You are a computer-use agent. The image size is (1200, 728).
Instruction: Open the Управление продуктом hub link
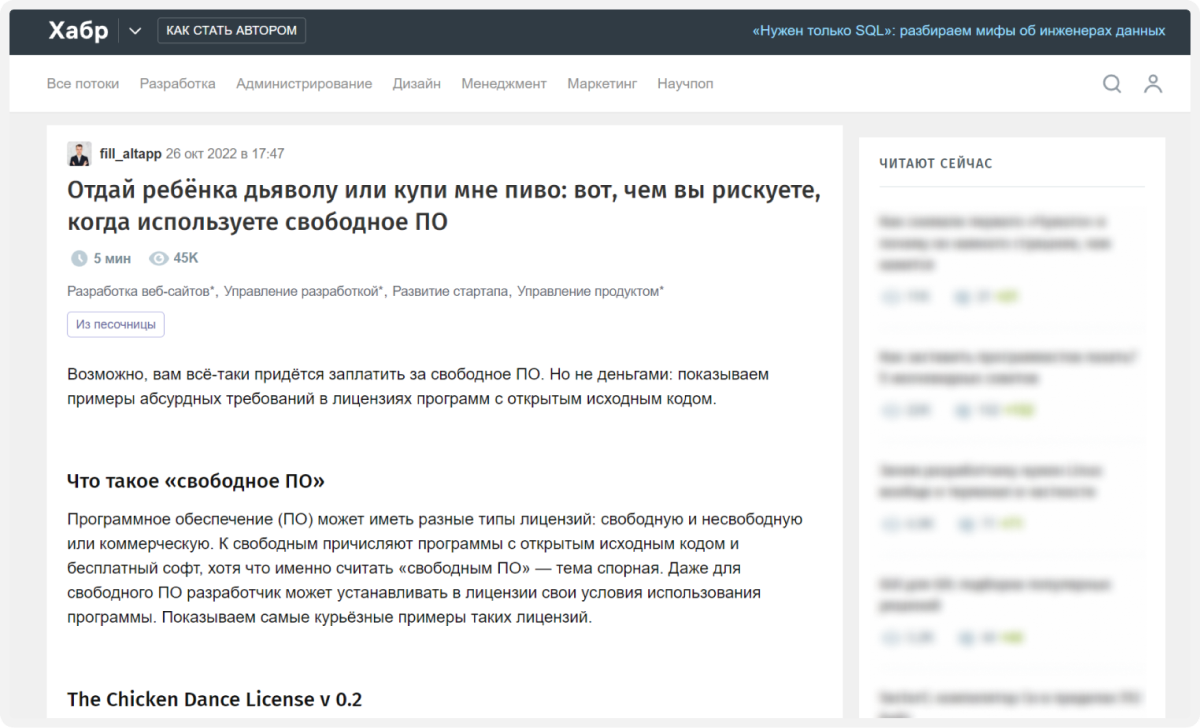(x=590, y=291)
